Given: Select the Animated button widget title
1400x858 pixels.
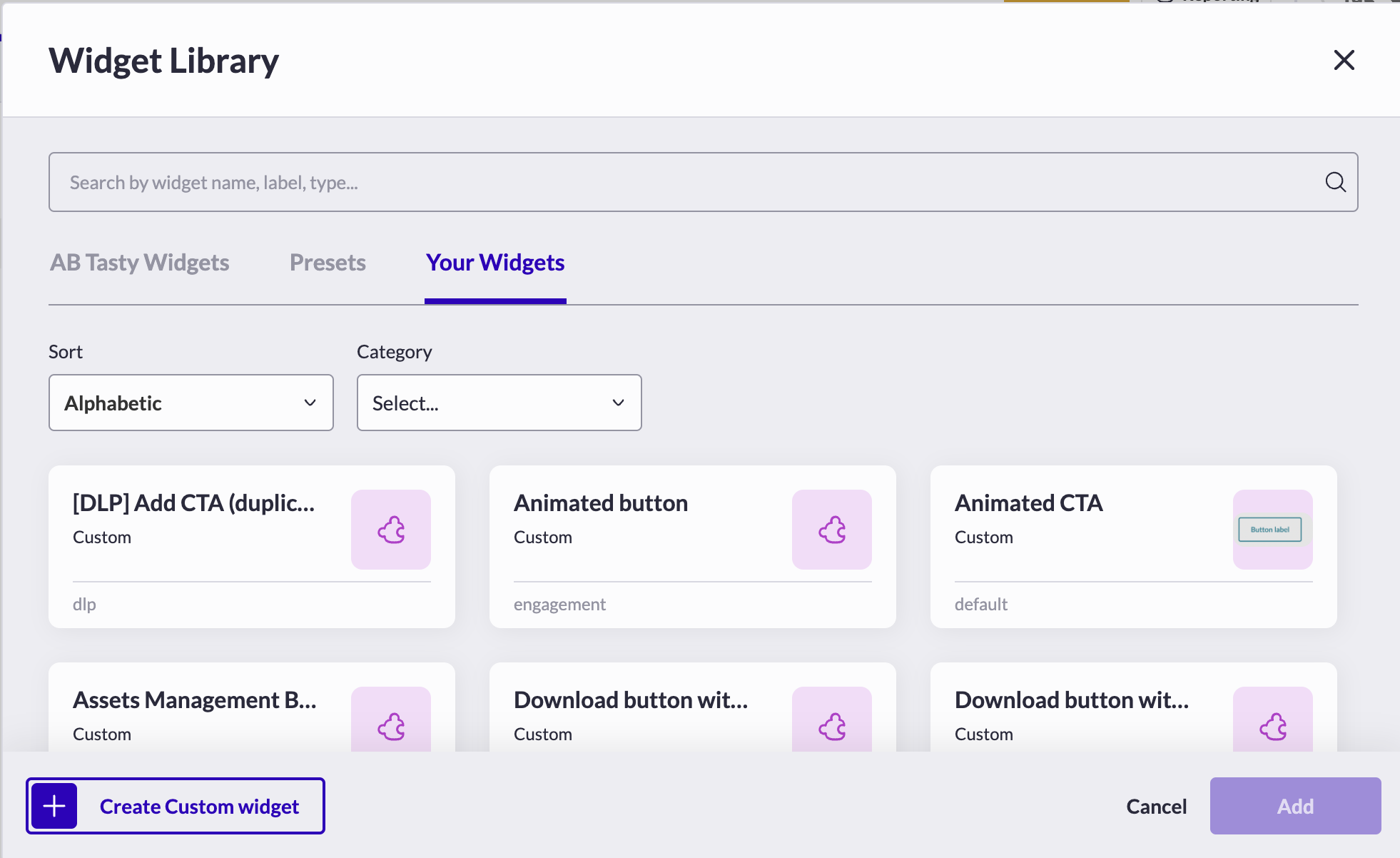Looking at the screenshot, I should point(601,503).
